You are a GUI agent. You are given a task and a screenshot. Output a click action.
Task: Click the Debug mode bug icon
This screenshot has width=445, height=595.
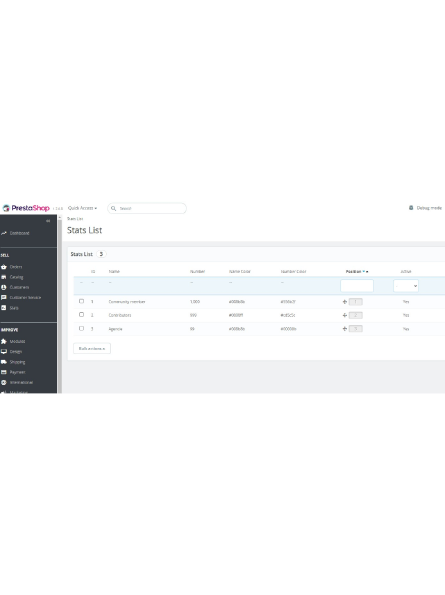pos(411,208)
